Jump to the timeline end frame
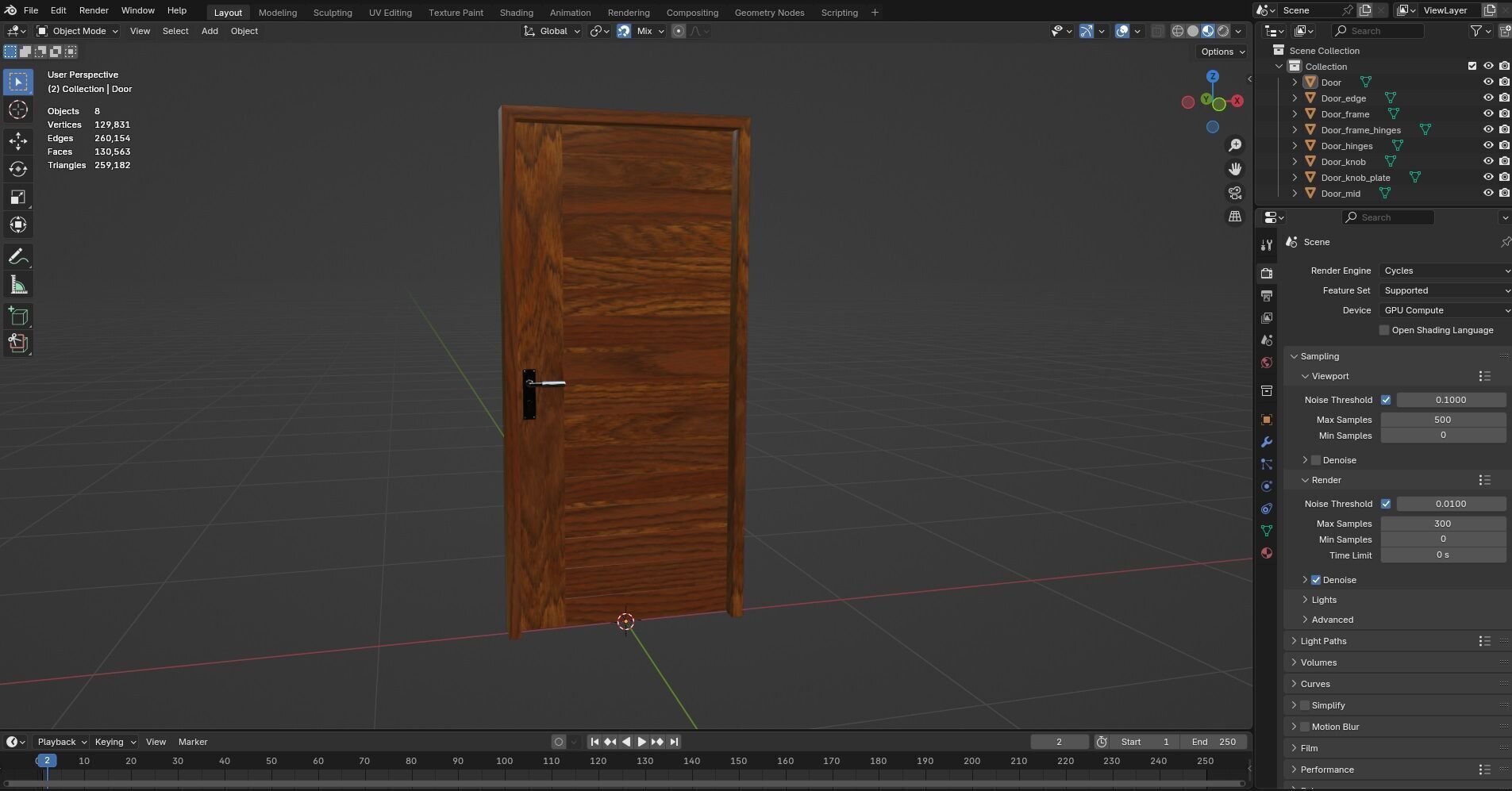The width and height of the screenshot is (1512, 791). pos(674,742)
